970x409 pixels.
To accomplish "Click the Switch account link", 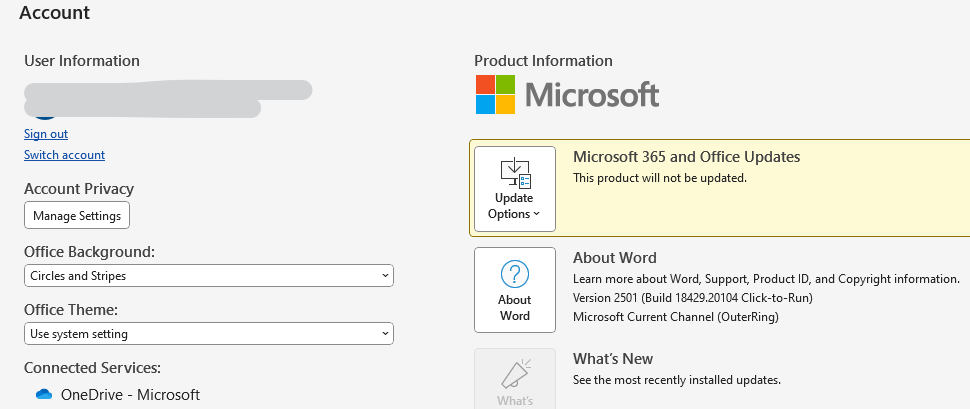I will (64, 155).
